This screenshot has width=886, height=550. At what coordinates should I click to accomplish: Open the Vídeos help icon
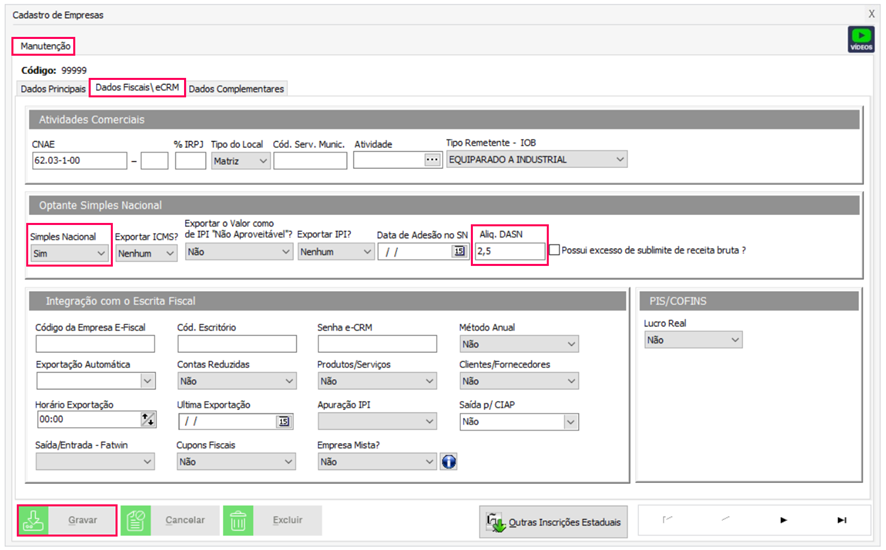point(860,39)
